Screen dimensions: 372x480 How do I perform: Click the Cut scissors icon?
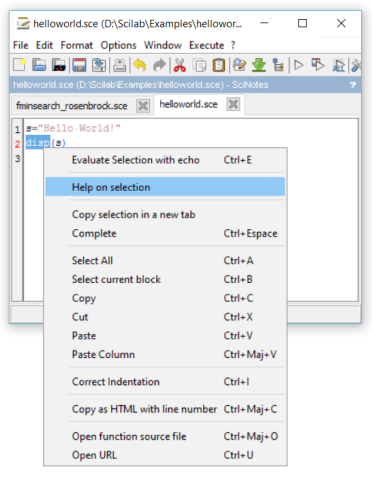180,65
